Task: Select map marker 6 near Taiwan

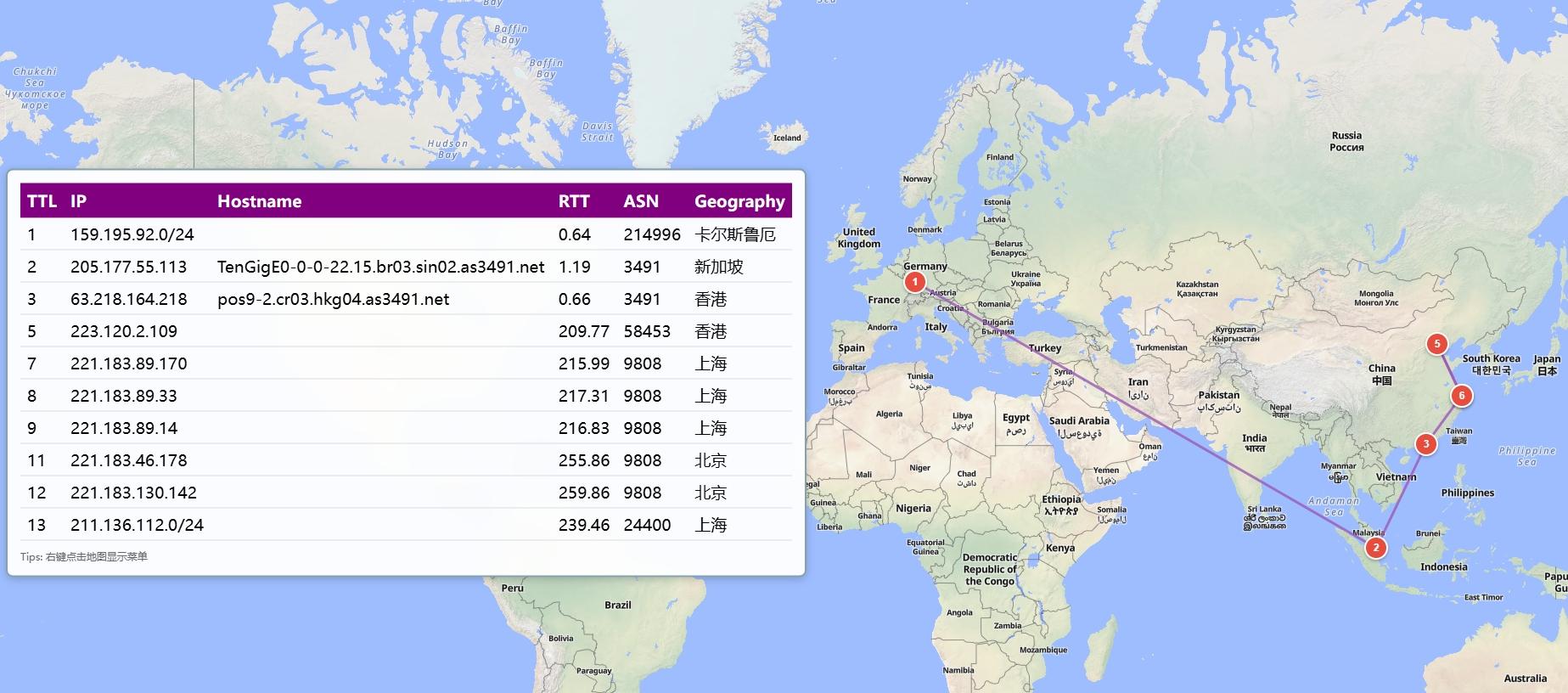Action: (x=1461, y=395)
